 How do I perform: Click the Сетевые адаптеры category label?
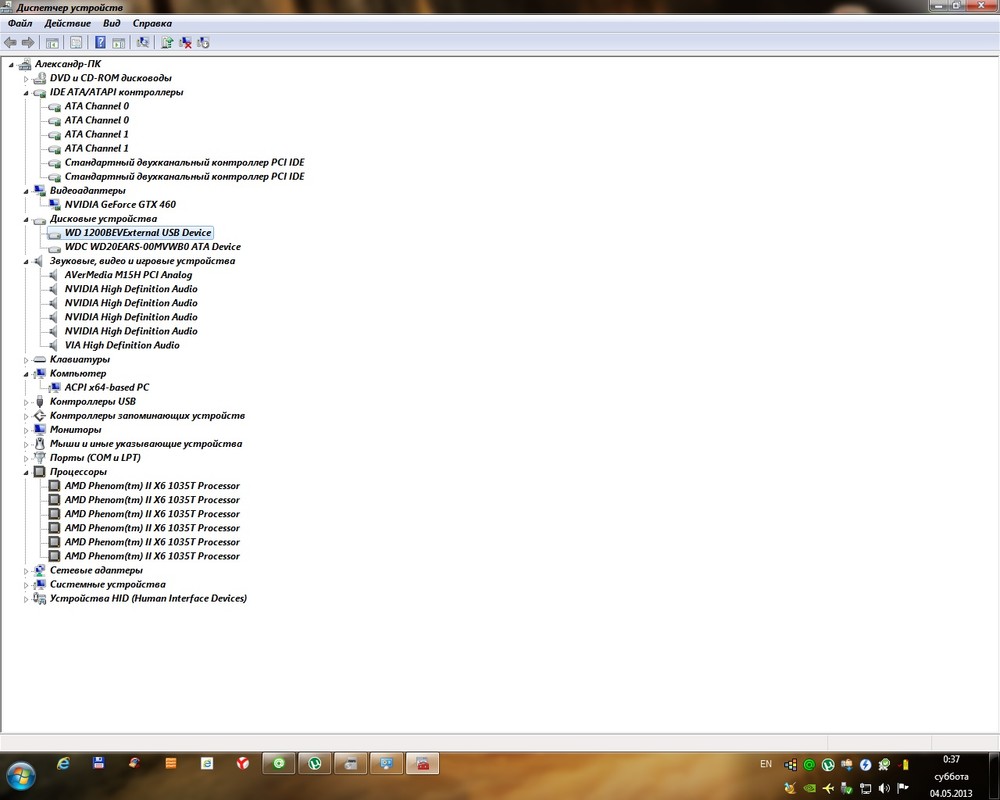click(x=96, y=570)
